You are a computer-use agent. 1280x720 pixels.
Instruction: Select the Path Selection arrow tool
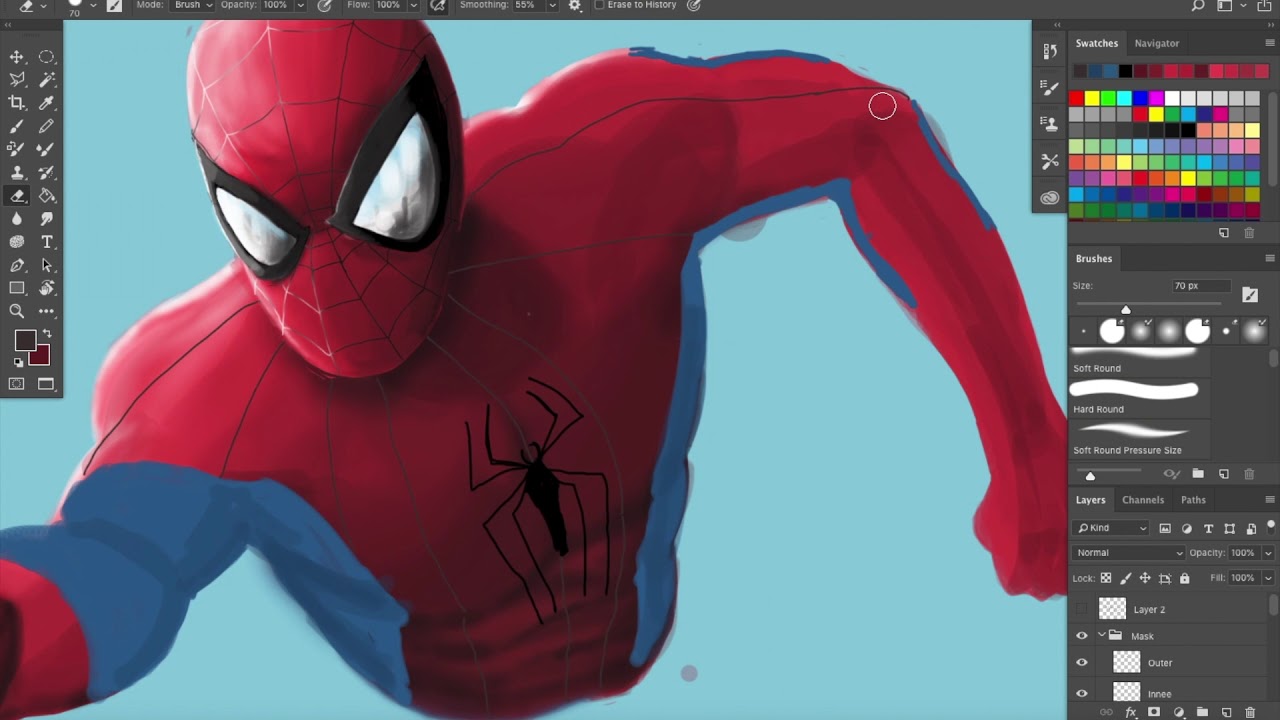click(47, 266)
